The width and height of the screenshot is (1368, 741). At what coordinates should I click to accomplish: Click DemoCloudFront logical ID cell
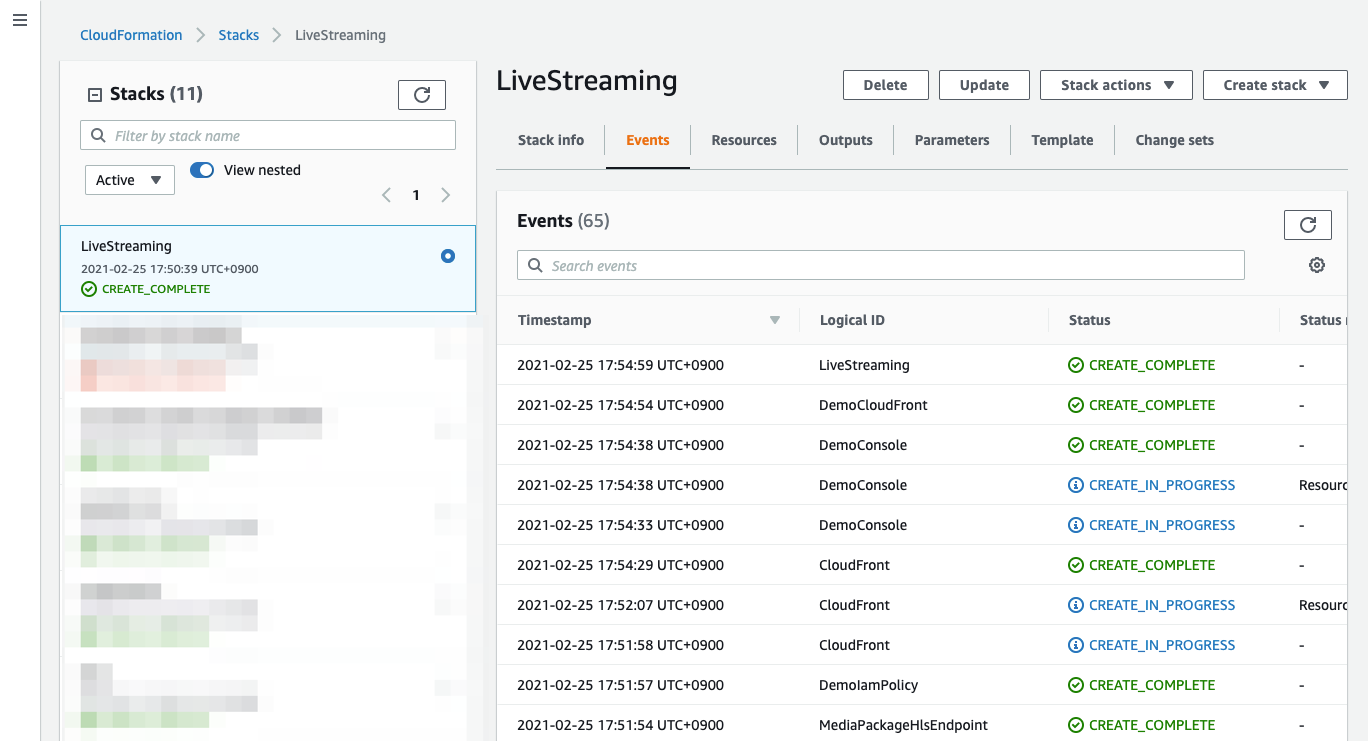point(873,405)
